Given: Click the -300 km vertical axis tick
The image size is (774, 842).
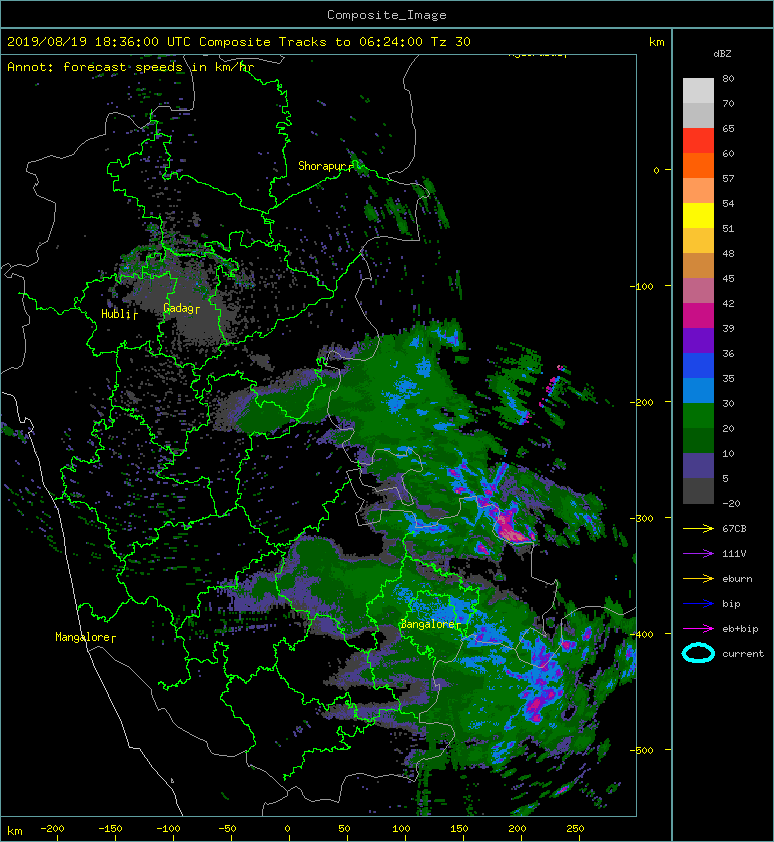Looking at the screenshot, I should point(642,518).
